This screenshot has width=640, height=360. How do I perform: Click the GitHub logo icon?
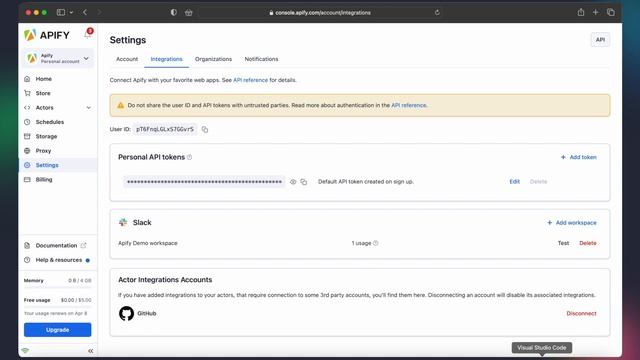[x=127, y=313]
